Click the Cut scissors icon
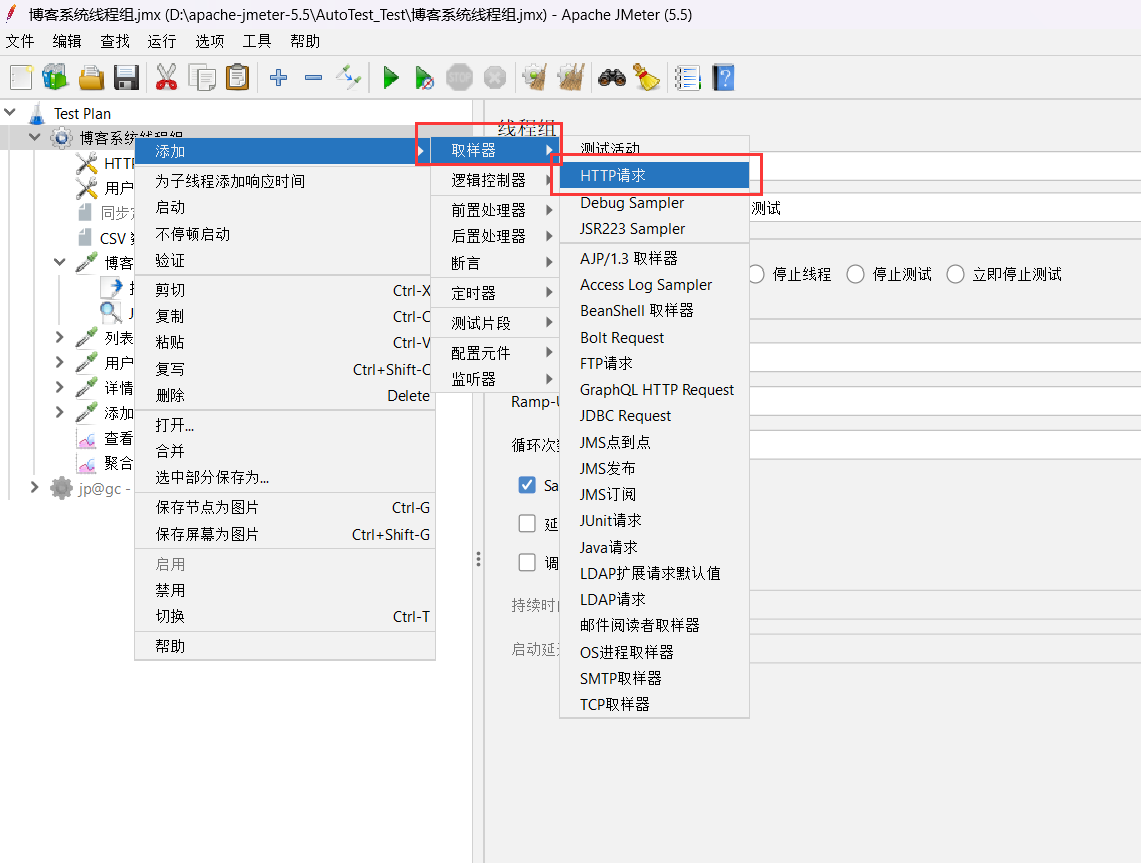The width and height of the screenshot is (1141, 863). click(x=167, y=77)
